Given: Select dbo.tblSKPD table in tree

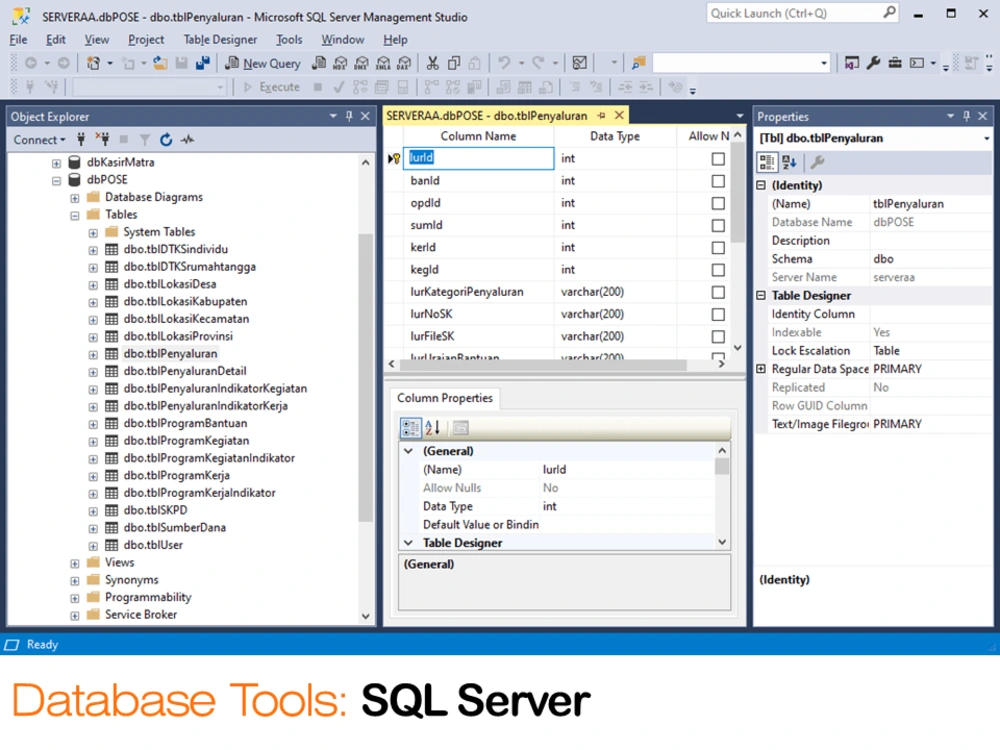Looking at the screenshot, I should pyautogui.click(x=156, y=510).
